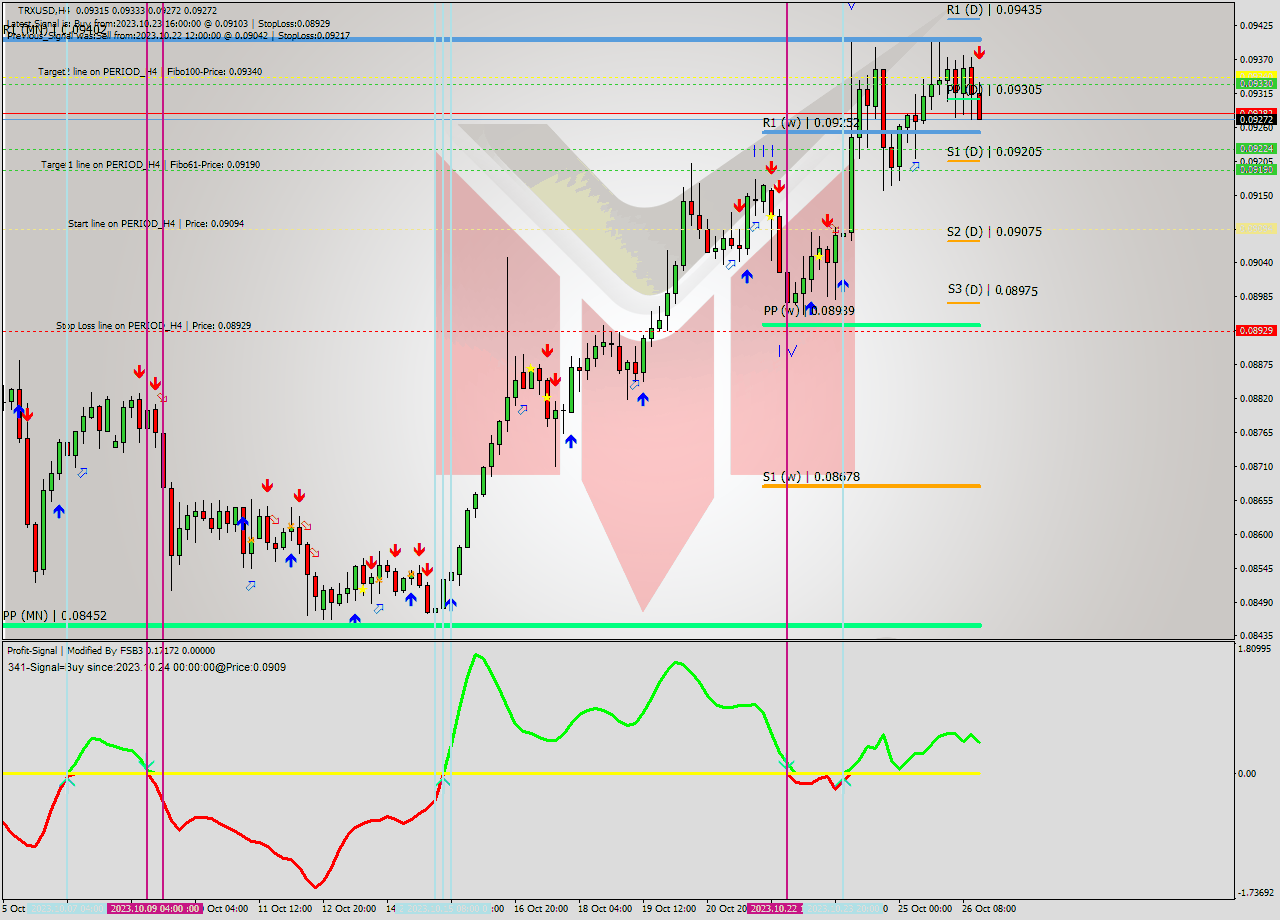Select the hollow blue up arrow during the 24 Oct rally
The height and width of the screenshot is (920, 1280).
(915, 166)
